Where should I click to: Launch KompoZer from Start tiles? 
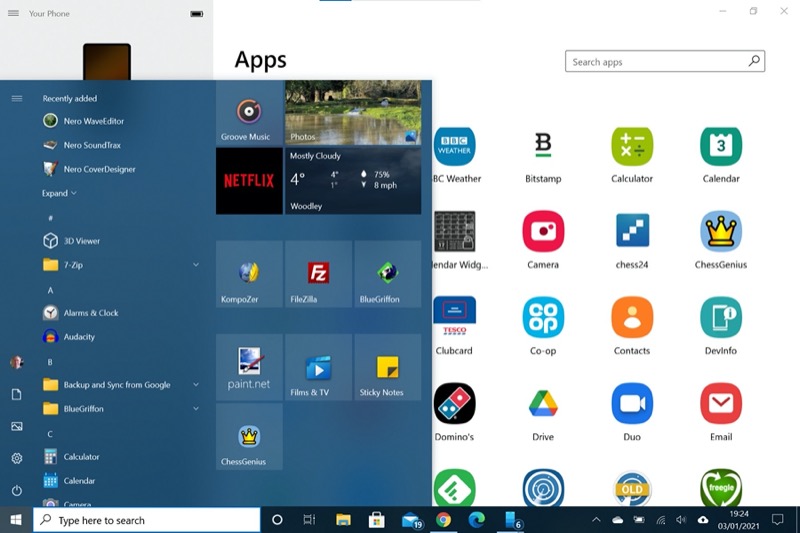coord(249,274)
